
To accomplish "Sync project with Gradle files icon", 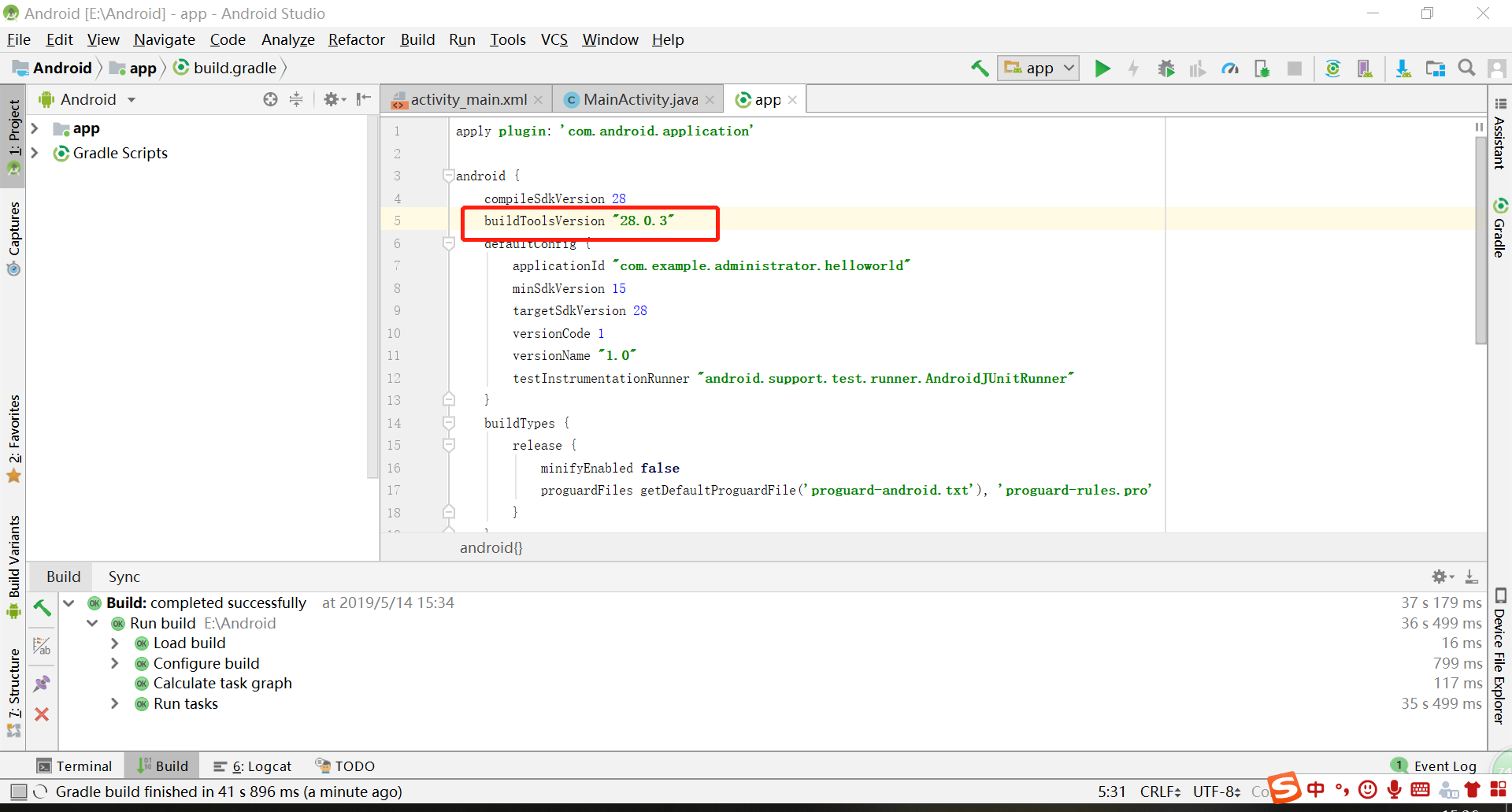I will coord(1332,69).
